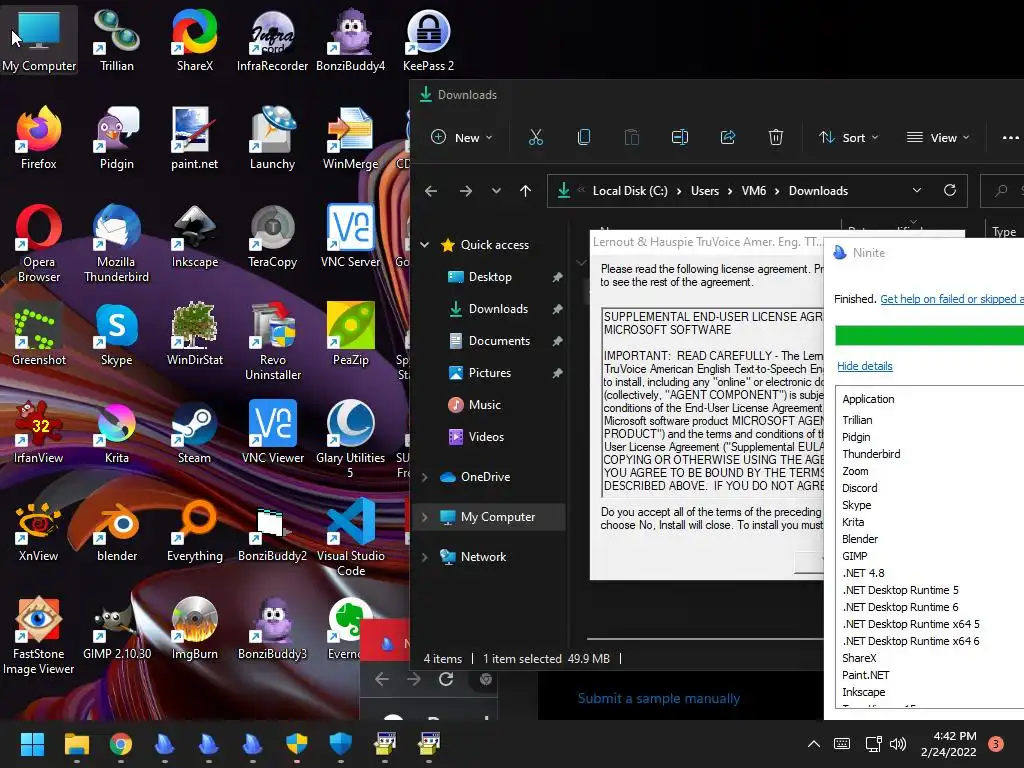The image size is (1024, 768).
Task: Show hidden system tray icons
Action: click(814, 743)
